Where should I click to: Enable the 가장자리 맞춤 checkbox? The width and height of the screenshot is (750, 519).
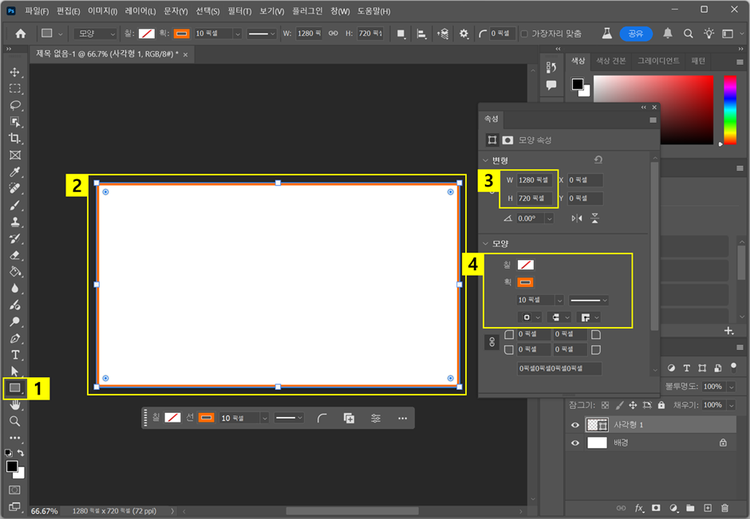pos(525,33)
